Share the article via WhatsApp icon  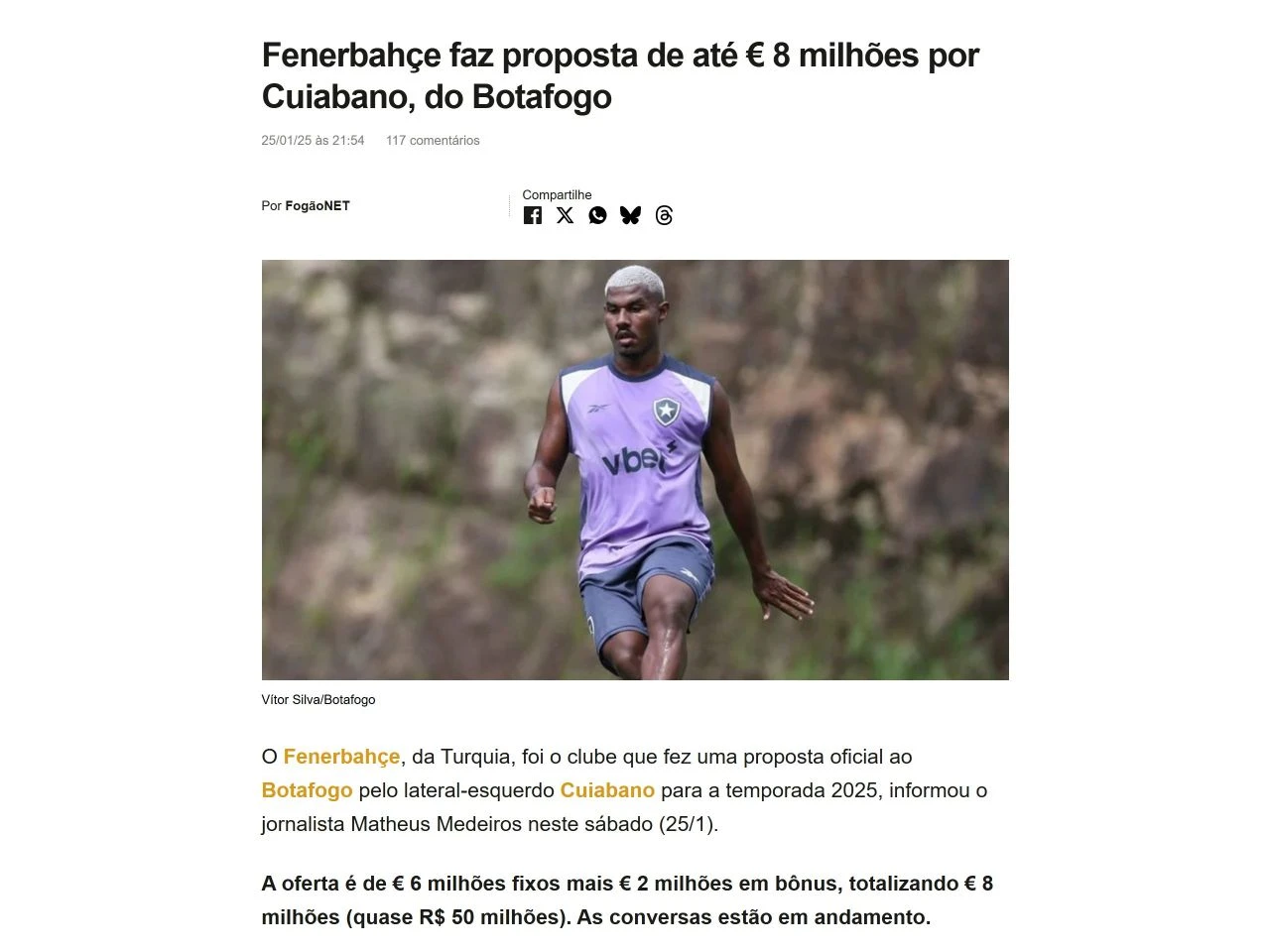pos(597,215)
